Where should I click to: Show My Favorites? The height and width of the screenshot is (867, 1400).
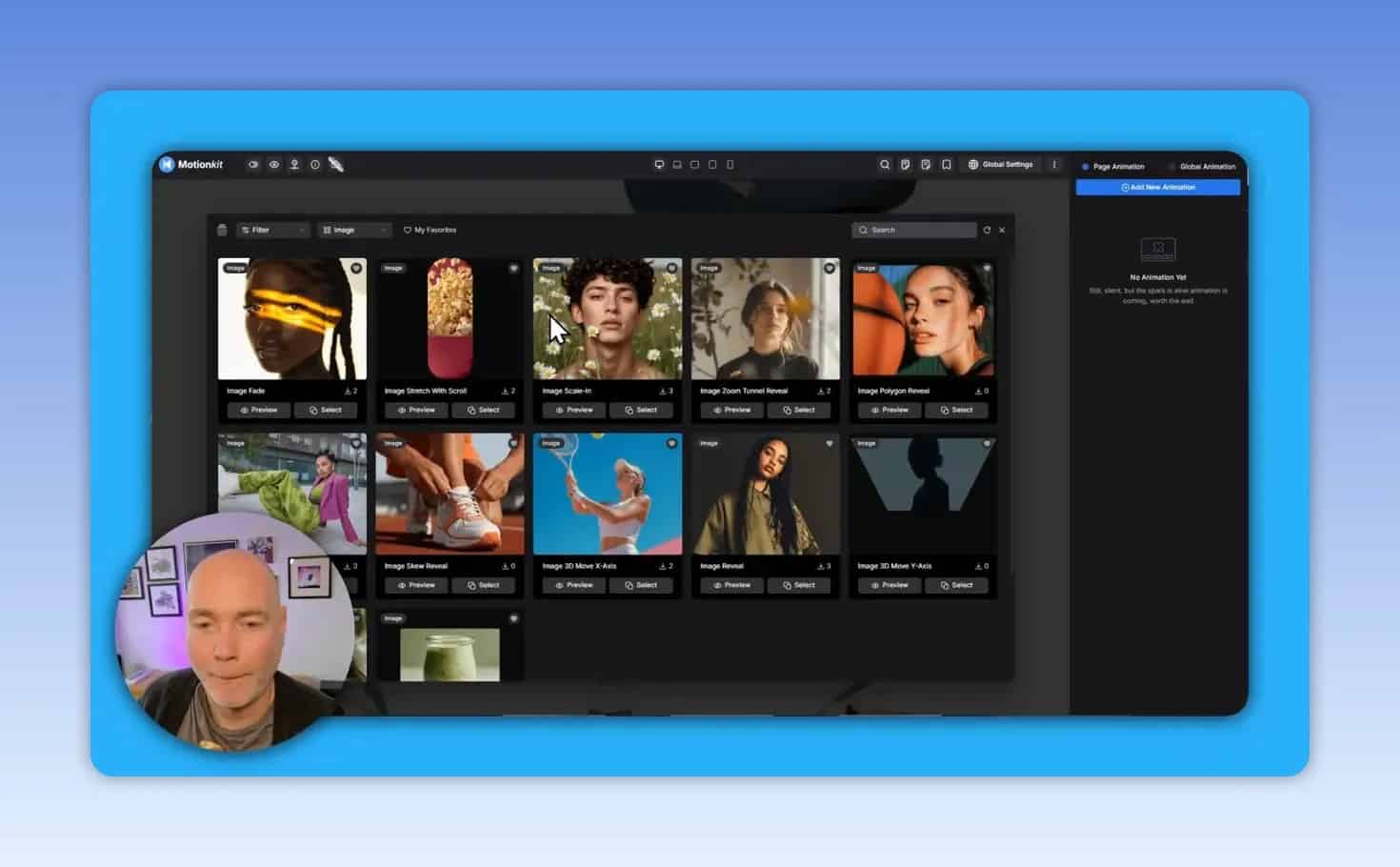(430, 231)
